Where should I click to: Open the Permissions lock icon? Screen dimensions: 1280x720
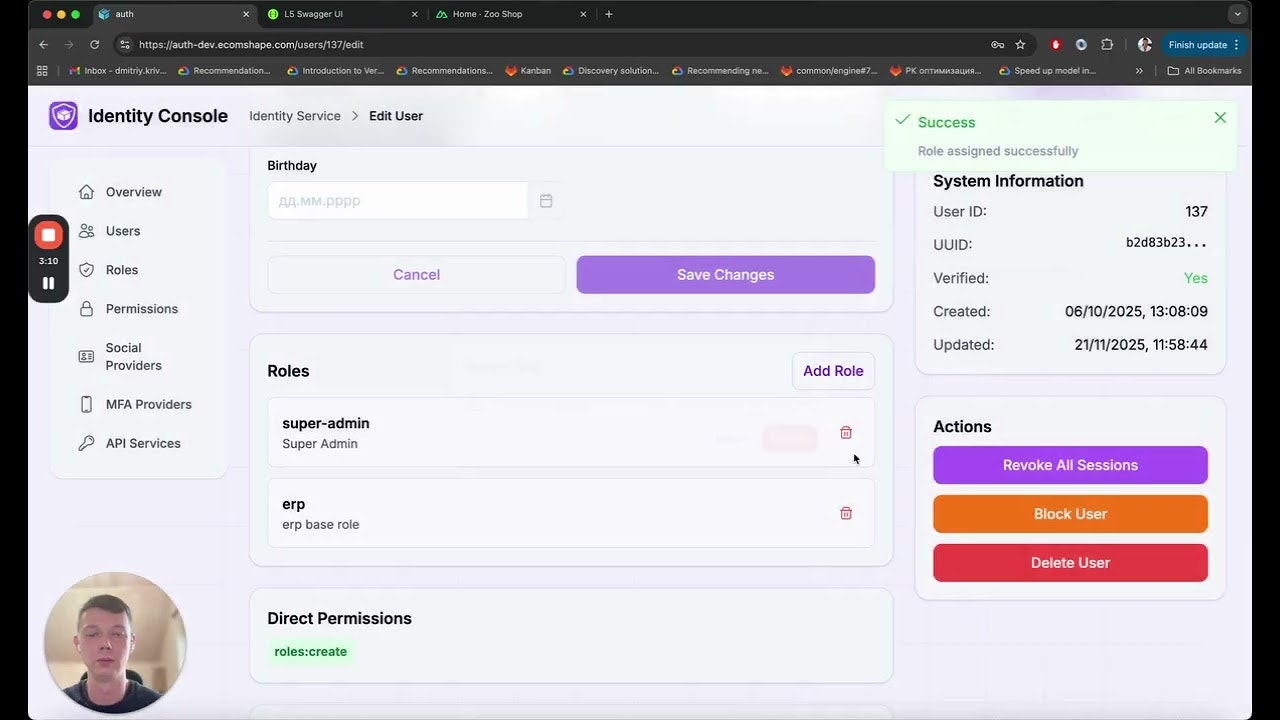pos(85,309)
